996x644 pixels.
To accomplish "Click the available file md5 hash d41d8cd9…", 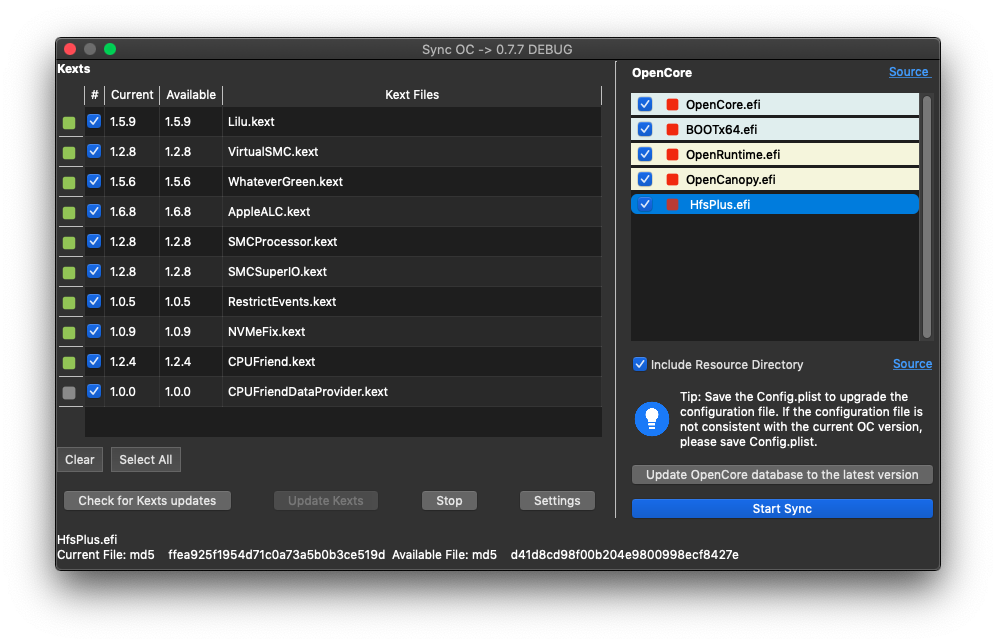I will point(624,554).
